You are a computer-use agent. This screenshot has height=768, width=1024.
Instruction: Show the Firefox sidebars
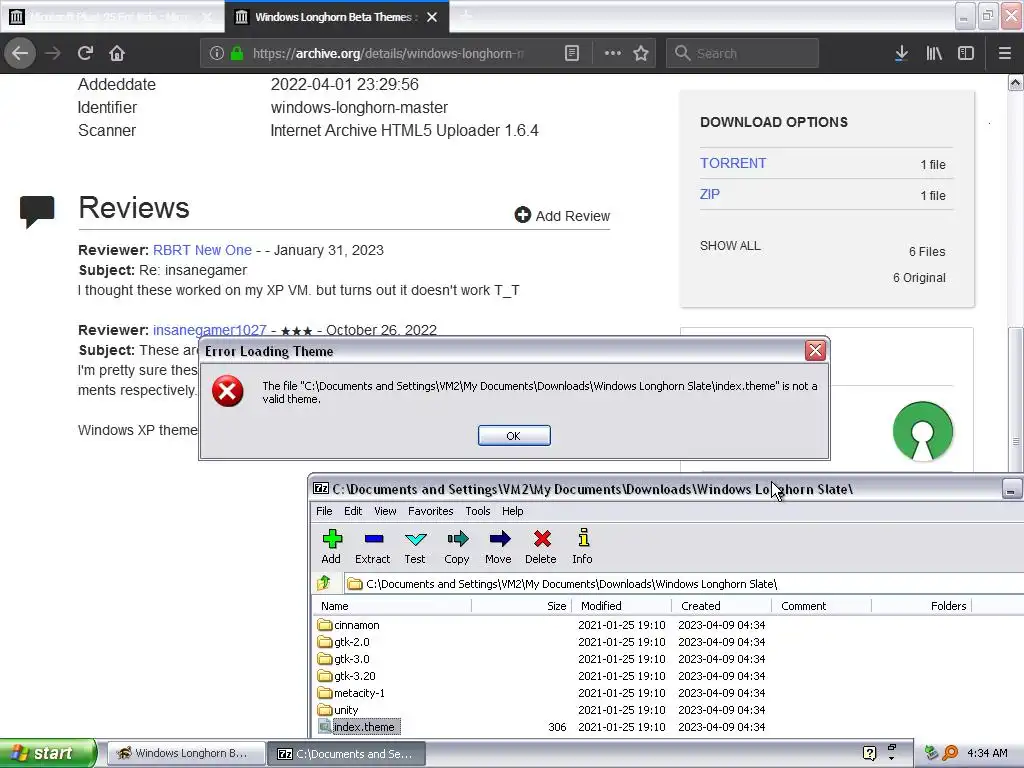click(x=966, y=53)
